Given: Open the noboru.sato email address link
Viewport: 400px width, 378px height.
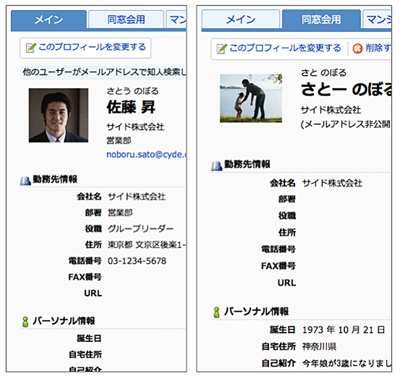Looking at the screenshot, I should (x=146, y=155).
